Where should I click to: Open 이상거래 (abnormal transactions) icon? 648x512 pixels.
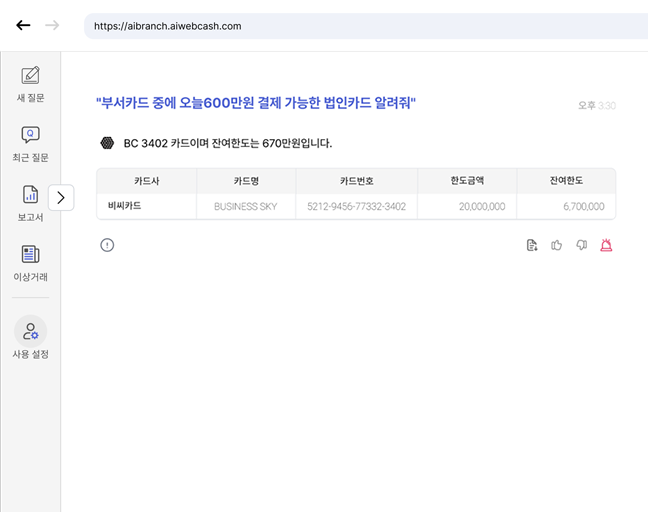click(x=30, y=256)
